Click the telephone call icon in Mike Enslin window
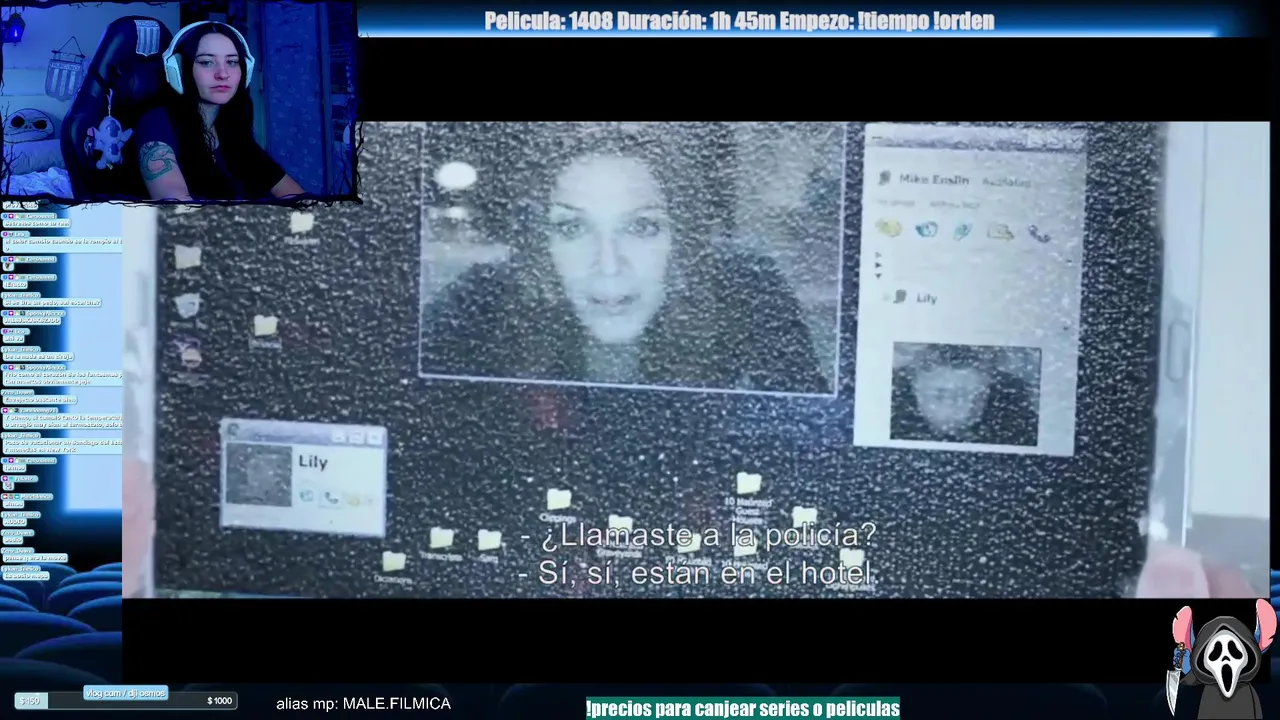 coord(1039,234)
